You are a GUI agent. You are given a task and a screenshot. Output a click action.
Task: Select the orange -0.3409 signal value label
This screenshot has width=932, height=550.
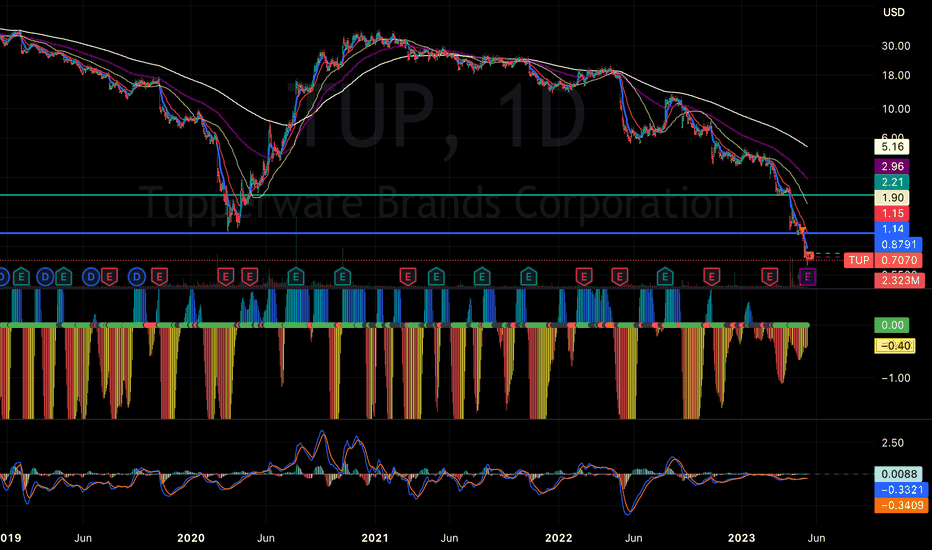(901, 505)
